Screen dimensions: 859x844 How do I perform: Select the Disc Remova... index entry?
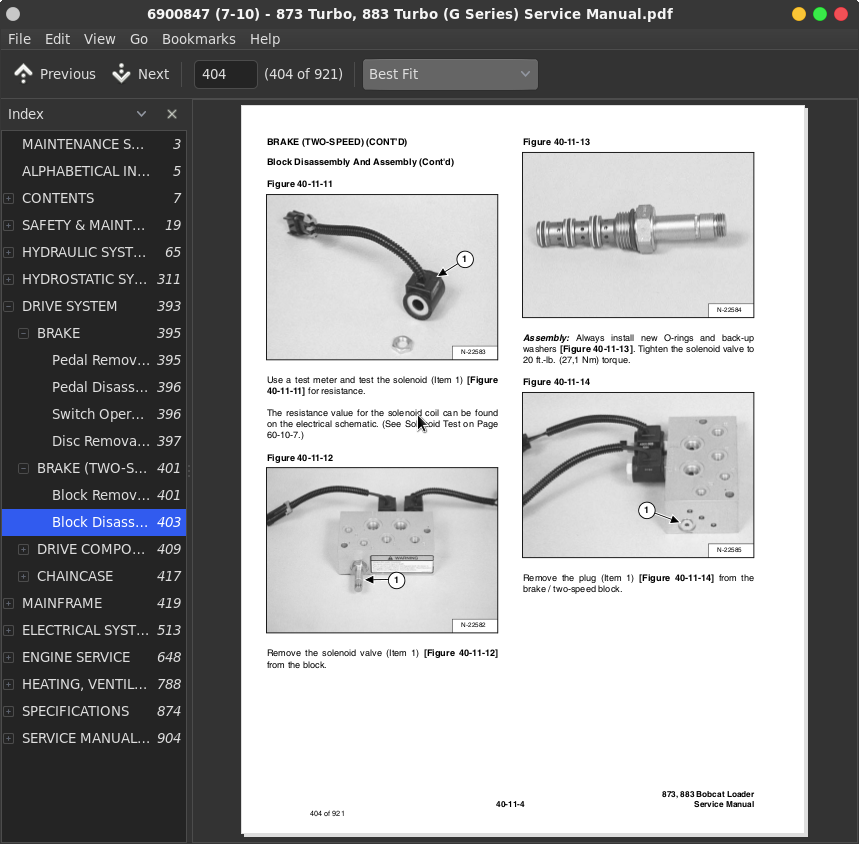[100, 441]
